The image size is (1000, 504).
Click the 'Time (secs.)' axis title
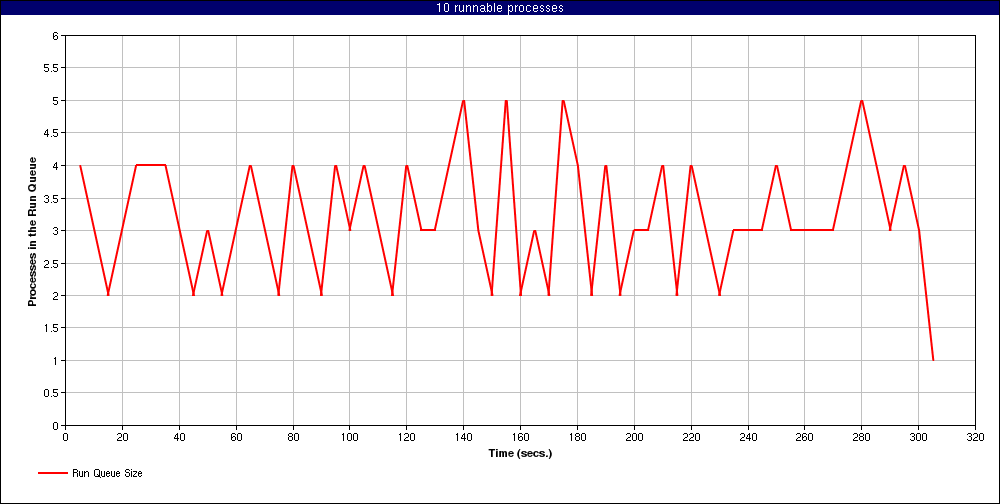click(x=520, y=454)
